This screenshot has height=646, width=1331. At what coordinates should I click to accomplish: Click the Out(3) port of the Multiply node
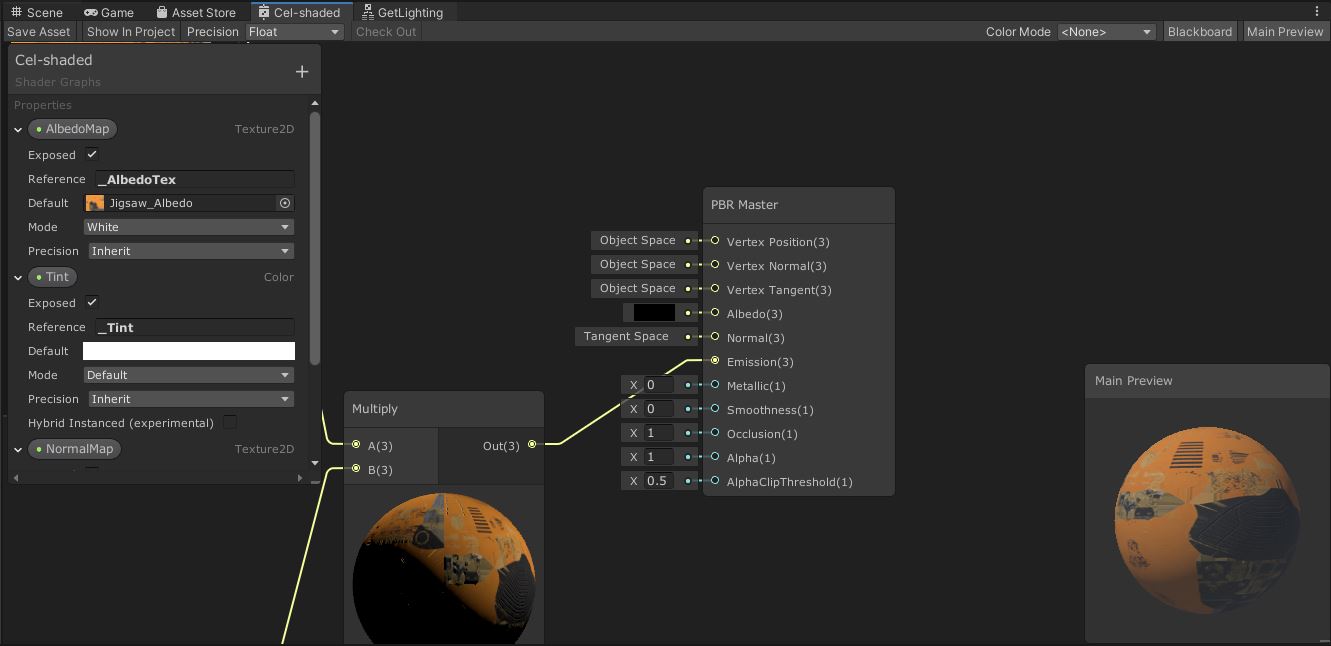(532, 445)
